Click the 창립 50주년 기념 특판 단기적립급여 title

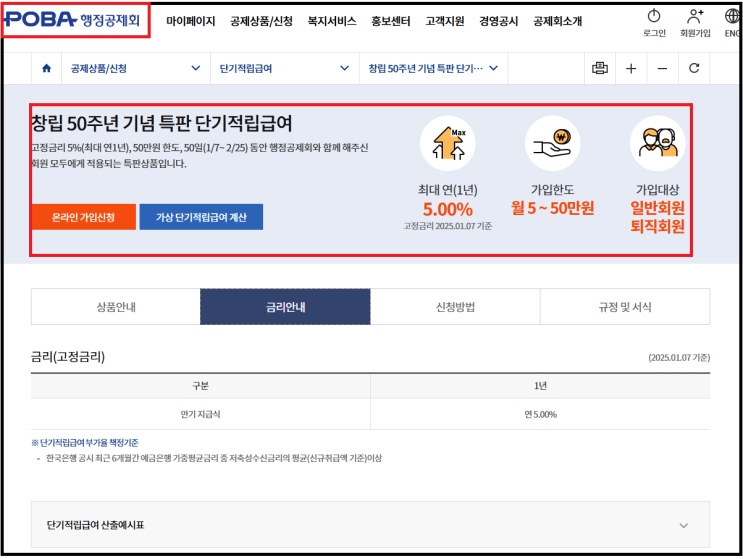pos(162,123)
